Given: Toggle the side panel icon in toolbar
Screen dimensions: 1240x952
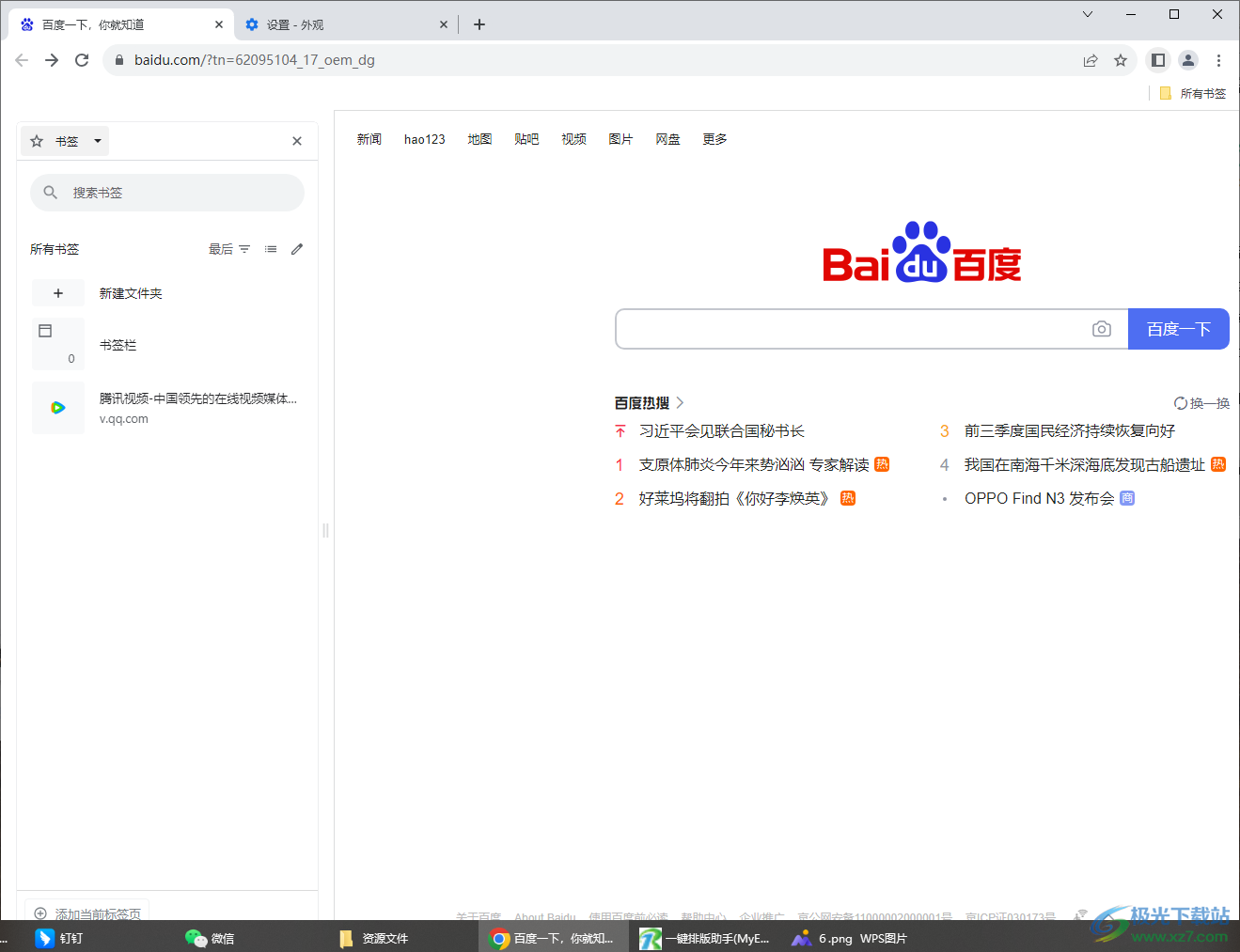Looking at the screenshot, I should (x=1158, y=60).
